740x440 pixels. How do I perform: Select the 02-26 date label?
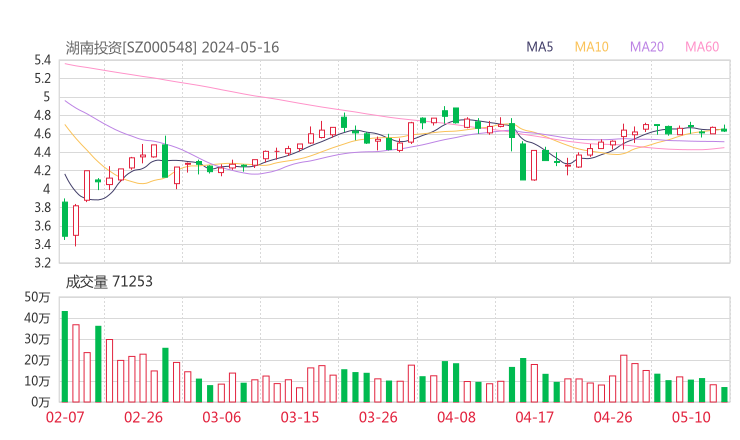pyautogui.click(x=143, y=417)
